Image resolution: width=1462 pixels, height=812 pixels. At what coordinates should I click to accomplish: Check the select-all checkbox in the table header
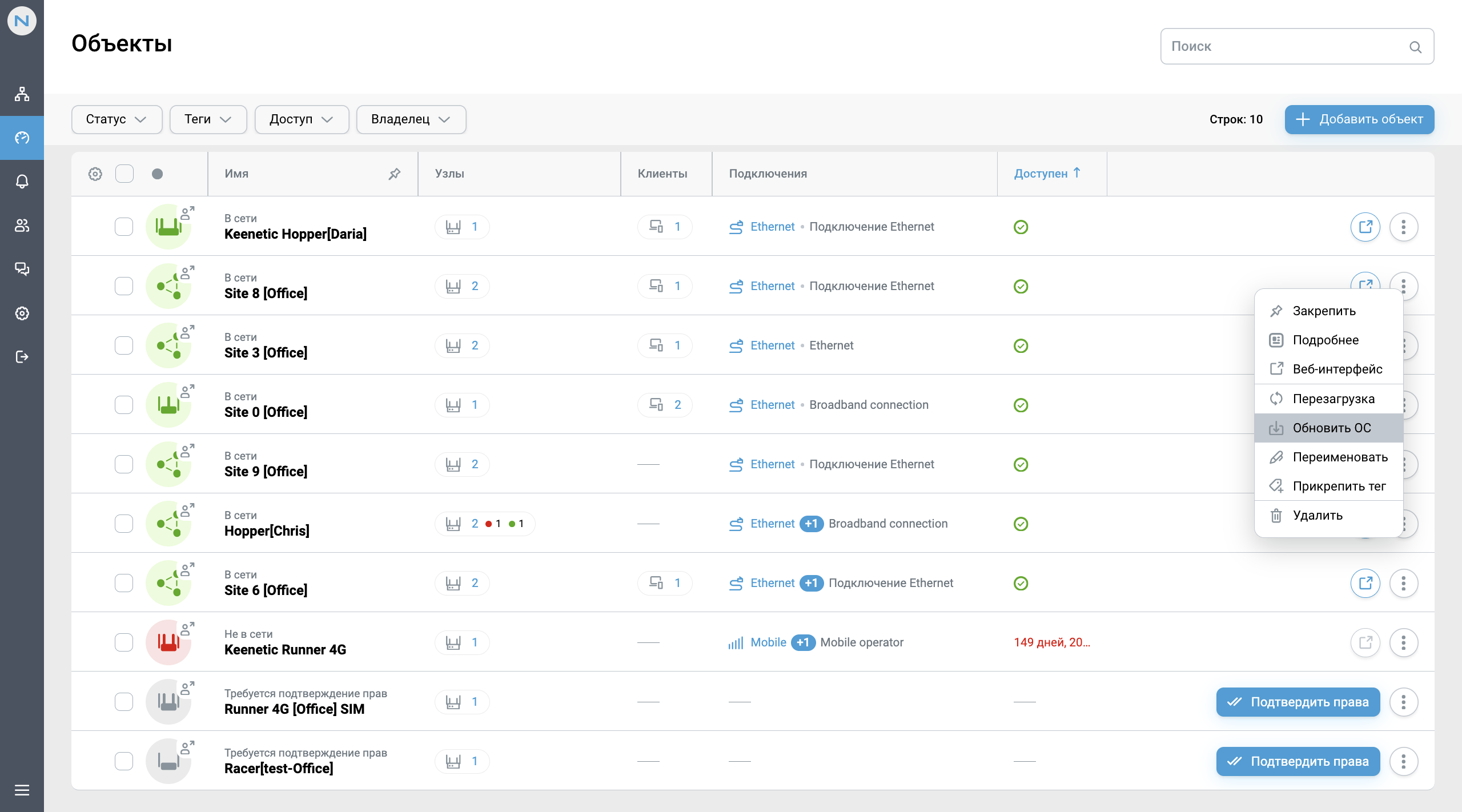tap(124, 174)
